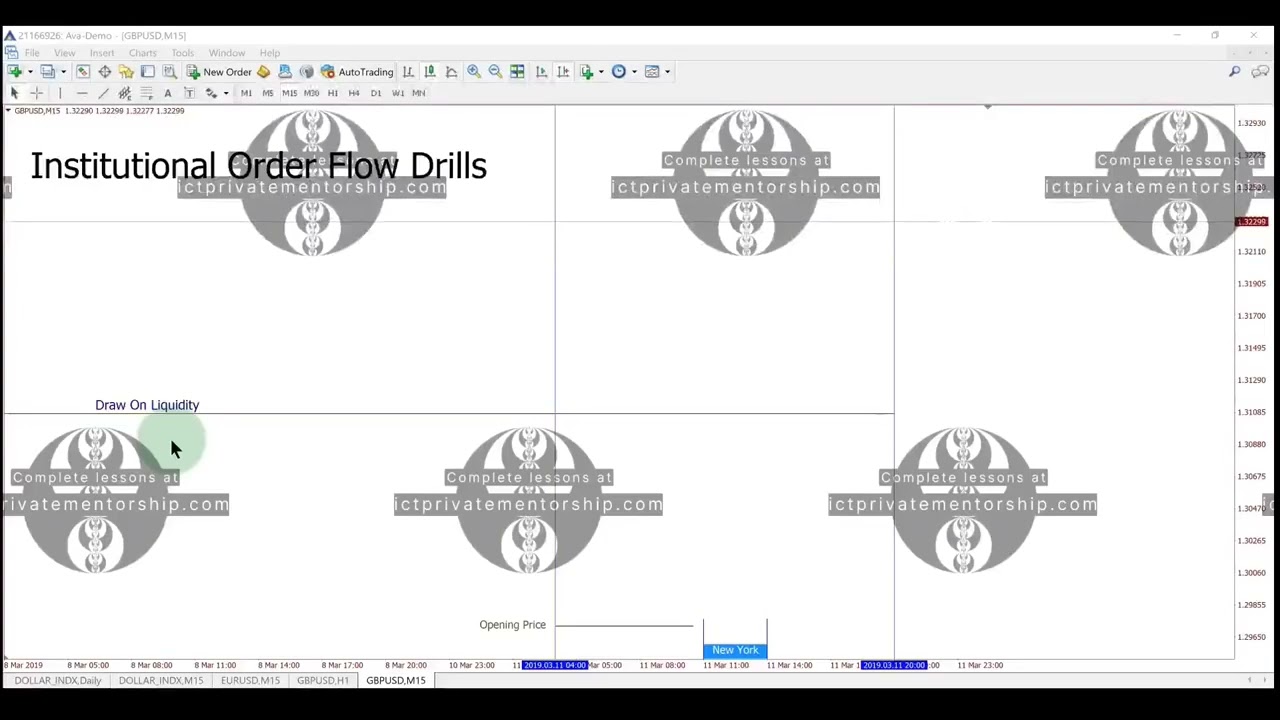This screenshot has width=1280, height=720.
Task: Switch timeframe to MN
Action: 419,93
